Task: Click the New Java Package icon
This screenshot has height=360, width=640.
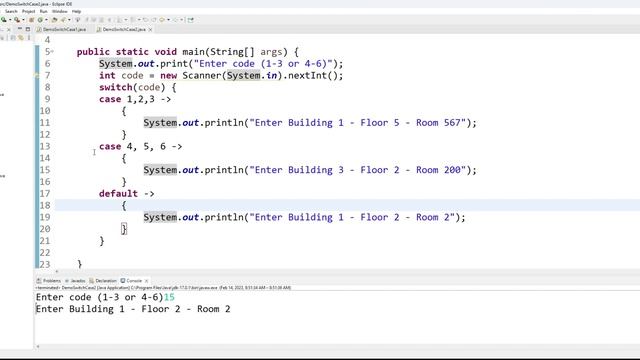Action: 31,20
